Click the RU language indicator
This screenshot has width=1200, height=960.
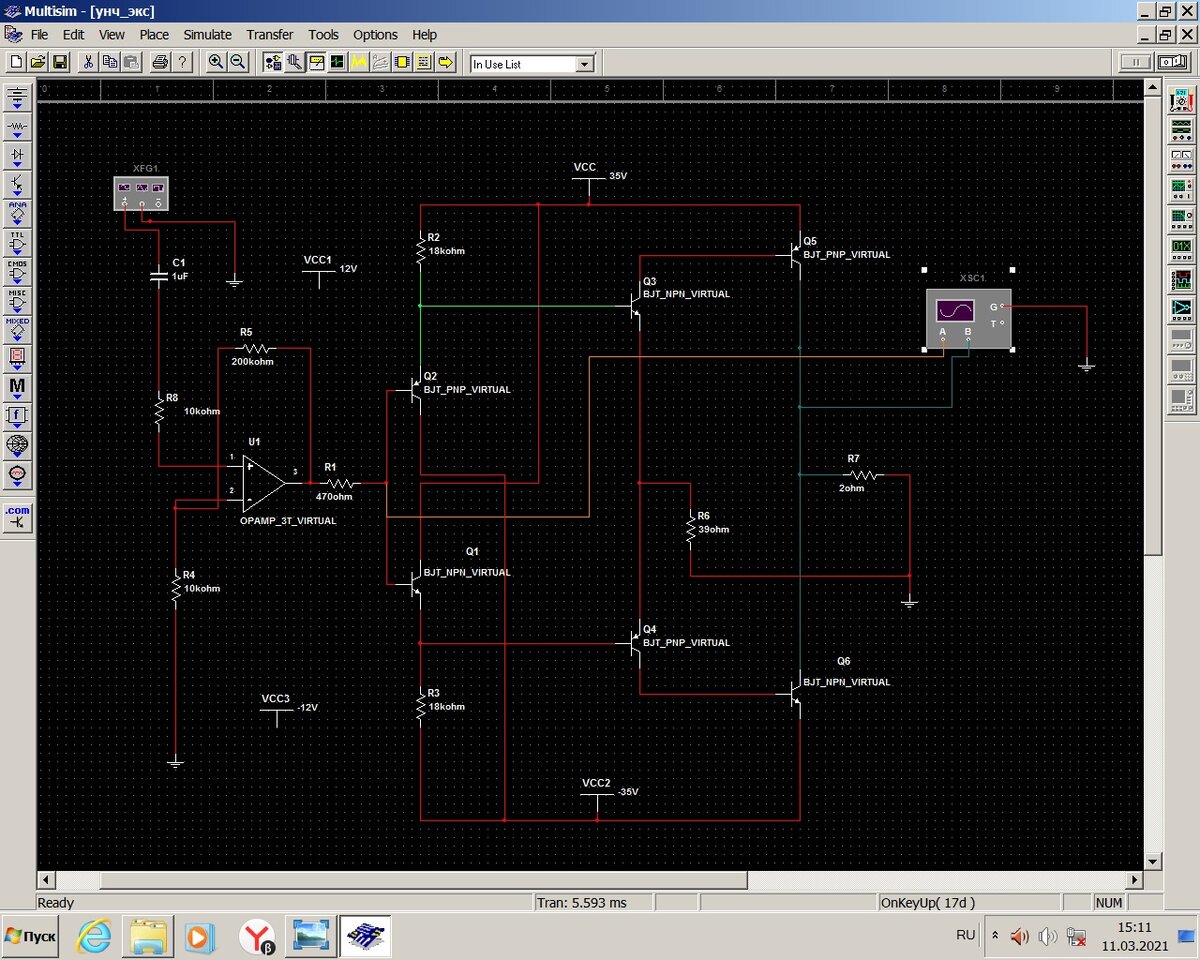point(965,935)
